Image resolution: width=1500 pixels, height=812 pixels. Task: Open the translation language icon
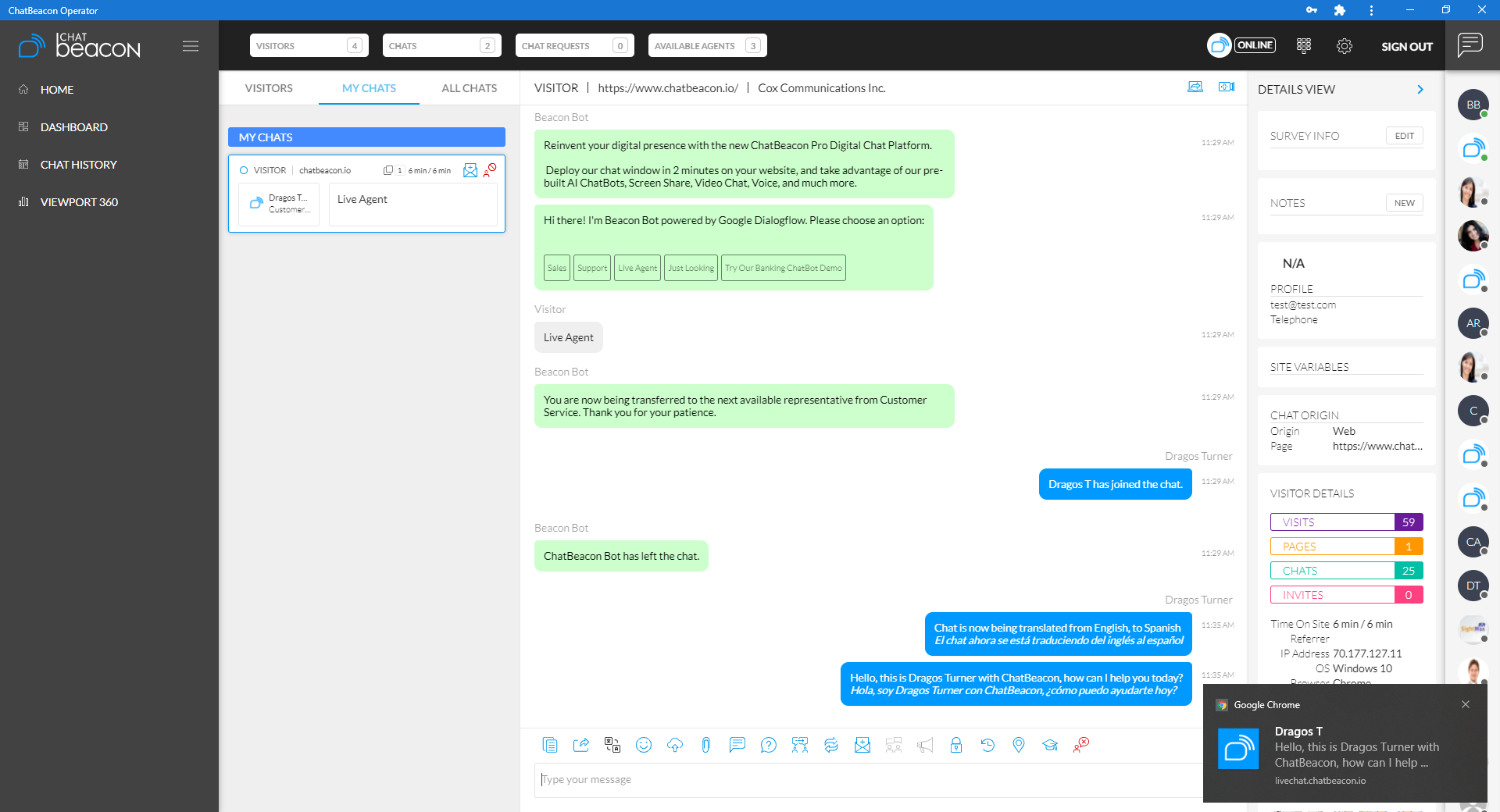[612, 745]
